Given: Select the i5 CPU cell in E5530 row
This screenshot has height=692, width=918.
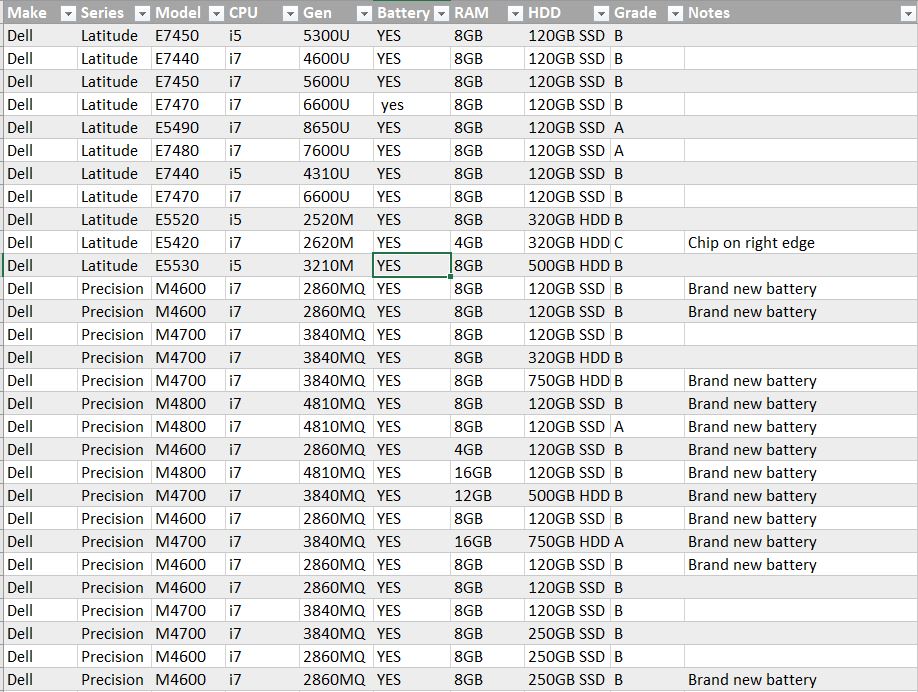Looking at the screenshot, I should [262, 265].
